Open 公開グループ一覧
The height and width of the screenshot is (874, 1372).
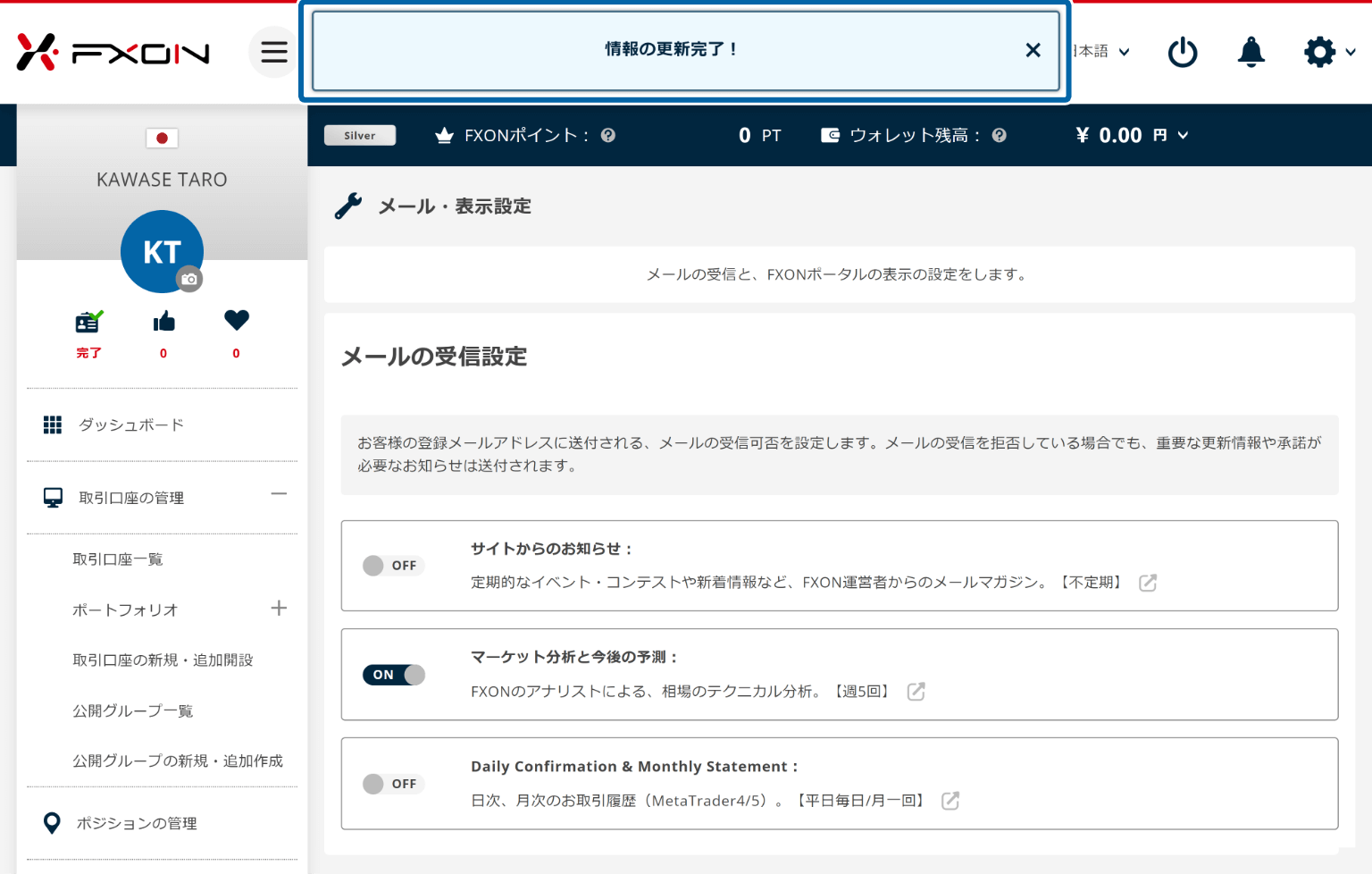click(x=133, y=711)
